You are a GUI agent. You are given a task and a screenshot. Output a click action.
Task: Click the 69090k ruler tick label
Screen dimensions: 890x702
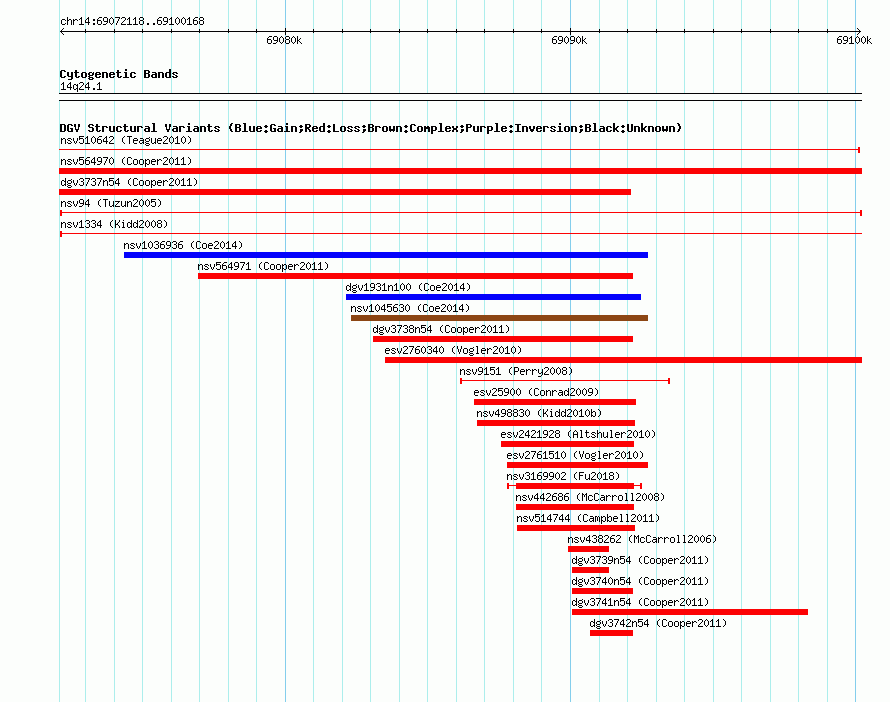[569, 40]
